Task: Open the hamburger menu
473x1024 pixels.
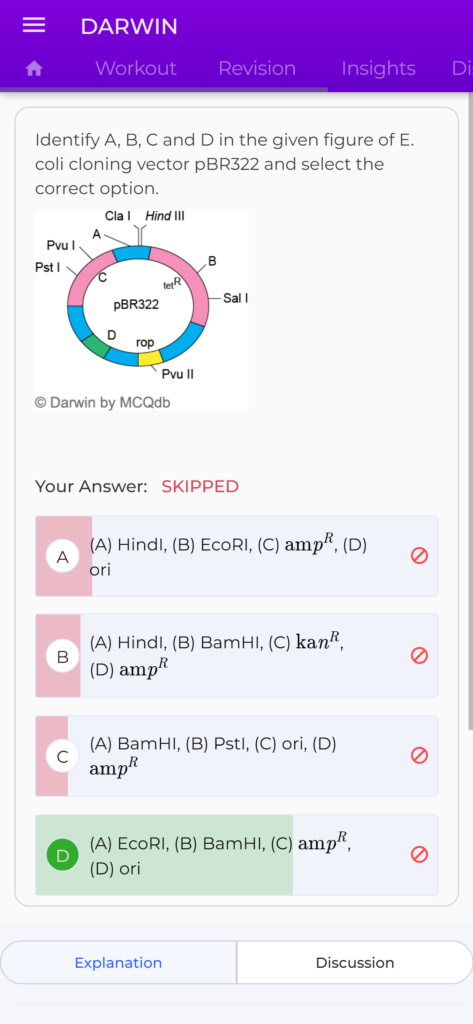Action: (x=34, y=25)
